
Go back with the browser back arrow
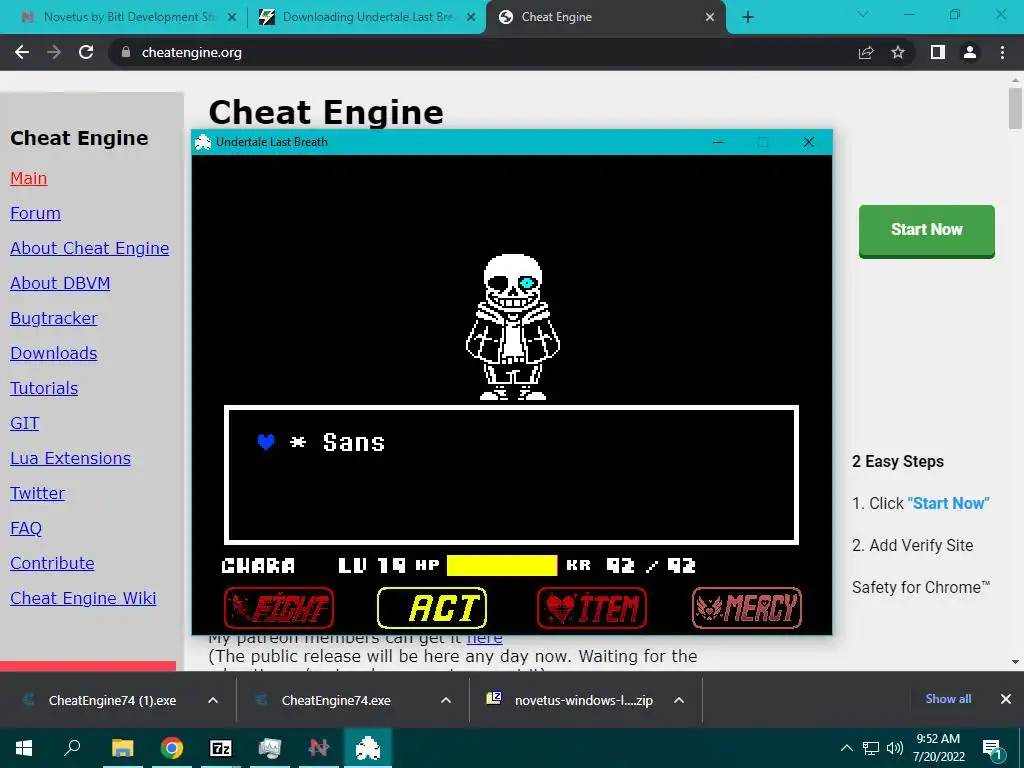[22, 52]
